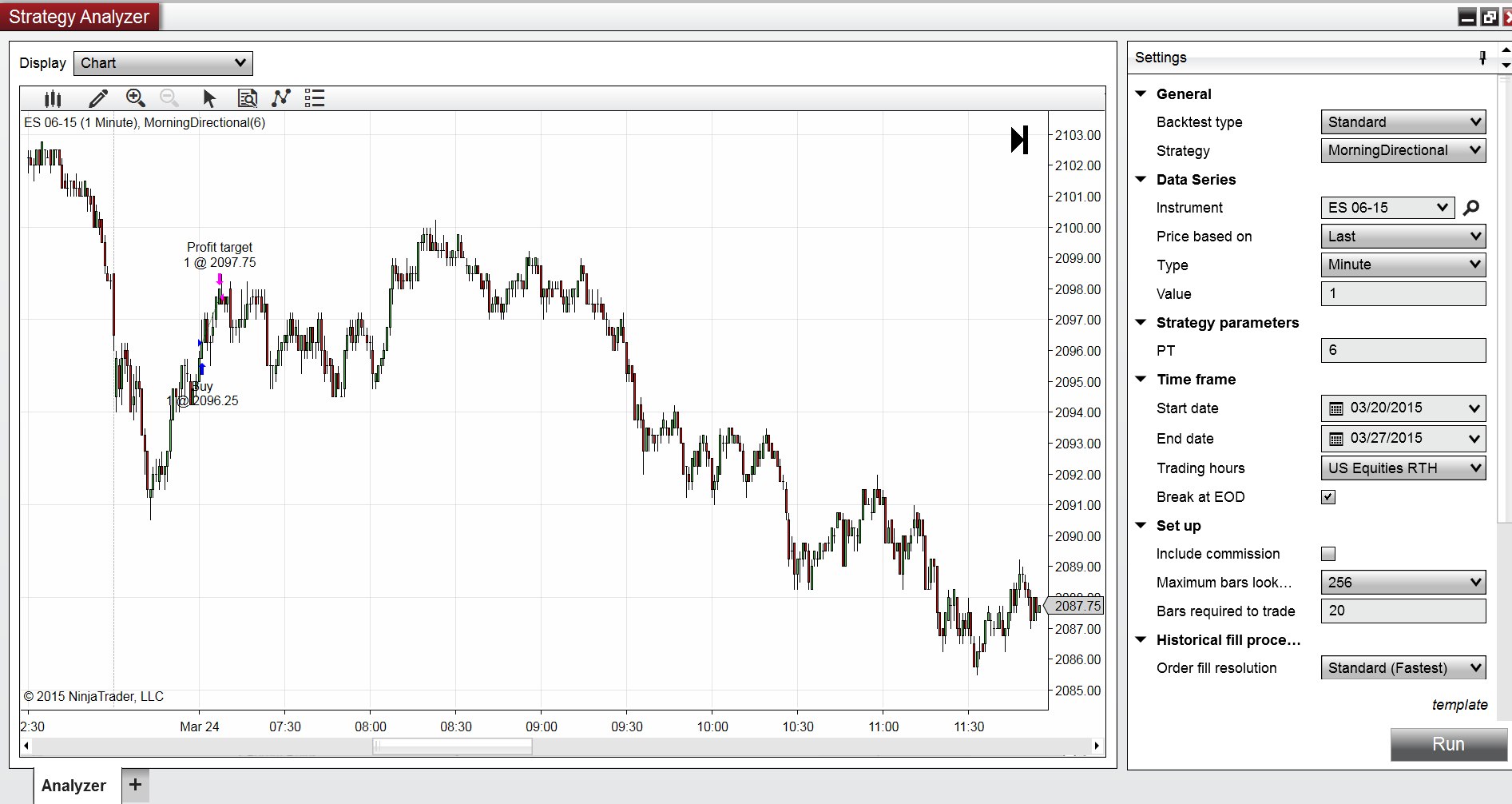Click the chart title ES 06-15 label

145,122
